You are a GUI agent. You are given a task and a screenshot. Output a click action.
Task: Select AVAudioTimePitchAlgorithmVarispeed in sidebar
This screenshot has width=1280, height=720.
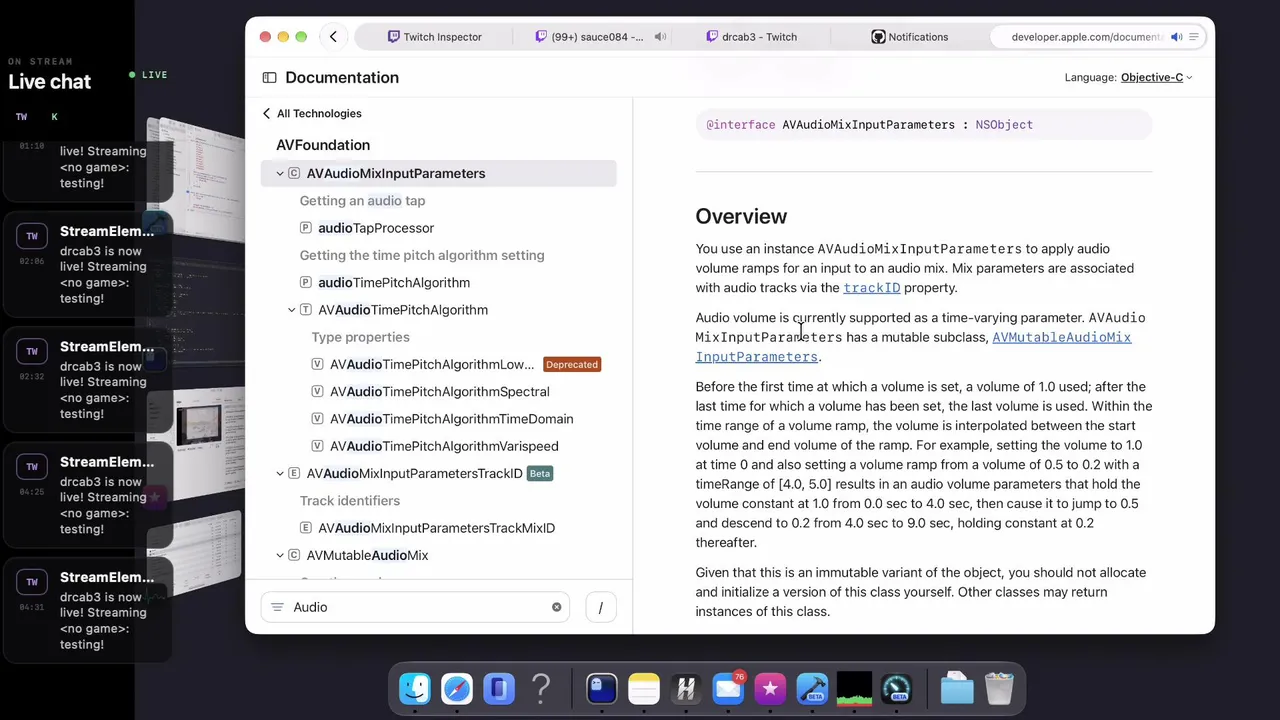click(444, 446)
